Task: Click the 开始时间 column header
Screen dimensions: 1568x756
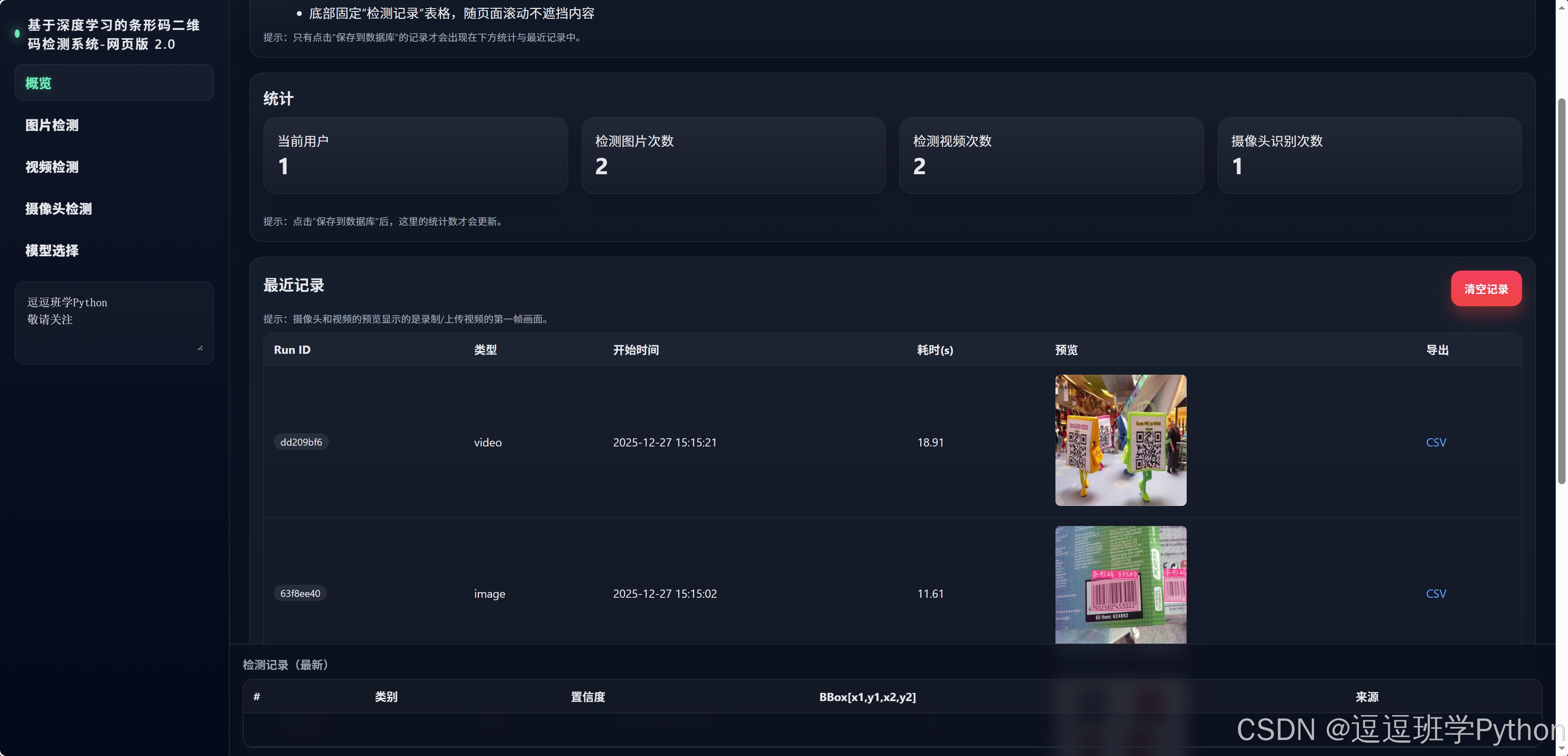Action: coord(636,350)
